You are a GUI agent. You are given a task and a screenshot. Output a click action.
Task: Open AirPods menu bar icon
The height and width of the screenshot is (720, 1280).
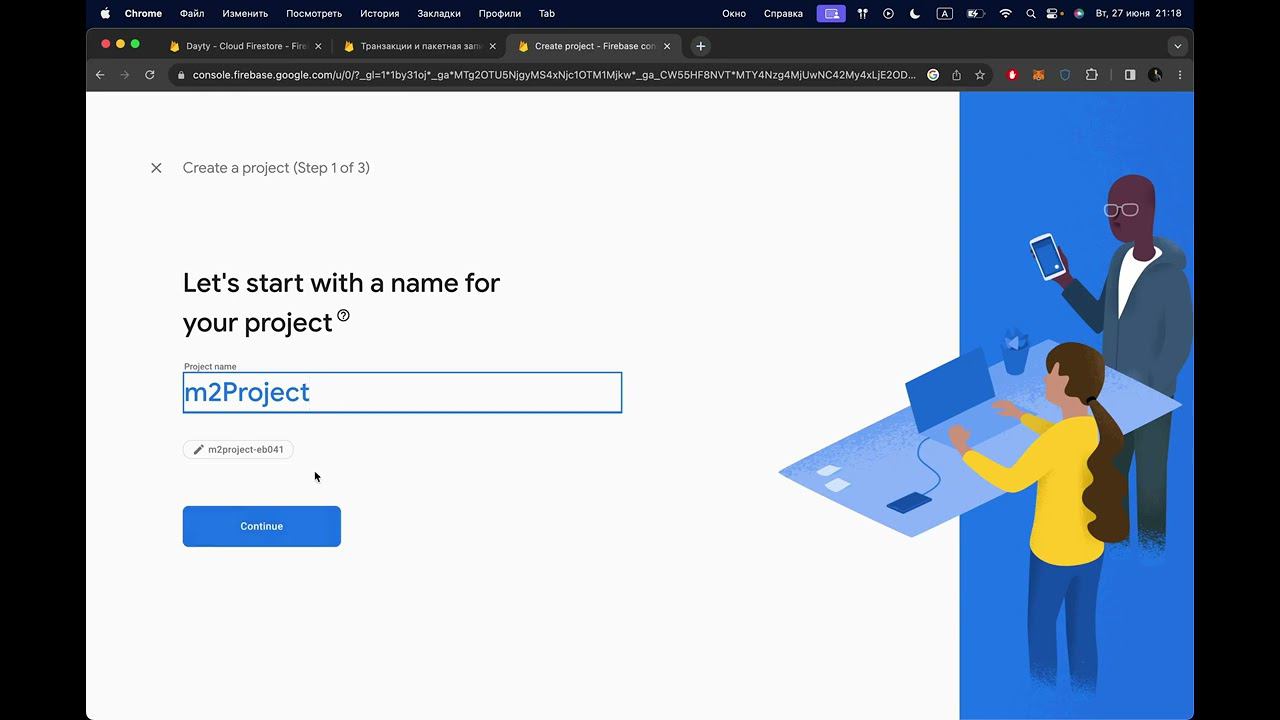click(x=862, y=14)
